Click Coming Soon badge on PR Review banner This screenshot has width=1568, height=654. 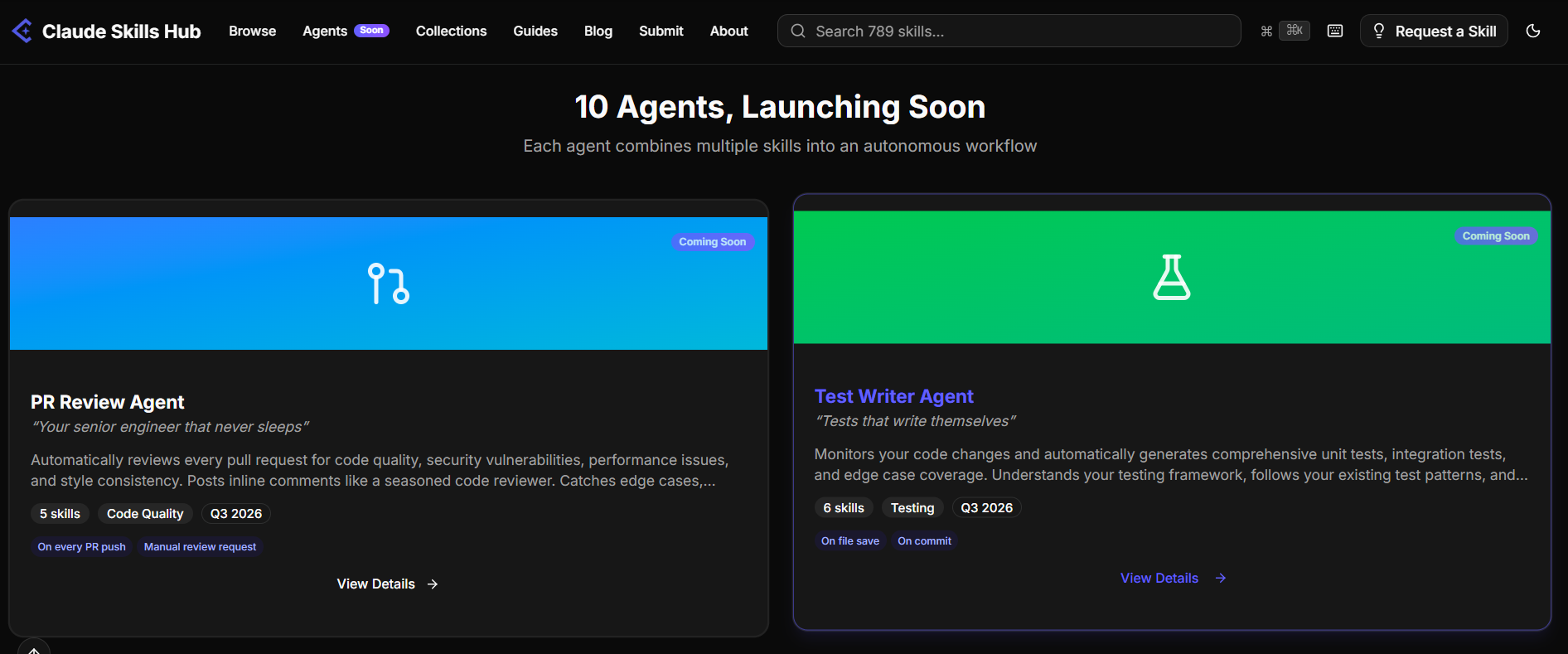(713, 242)
